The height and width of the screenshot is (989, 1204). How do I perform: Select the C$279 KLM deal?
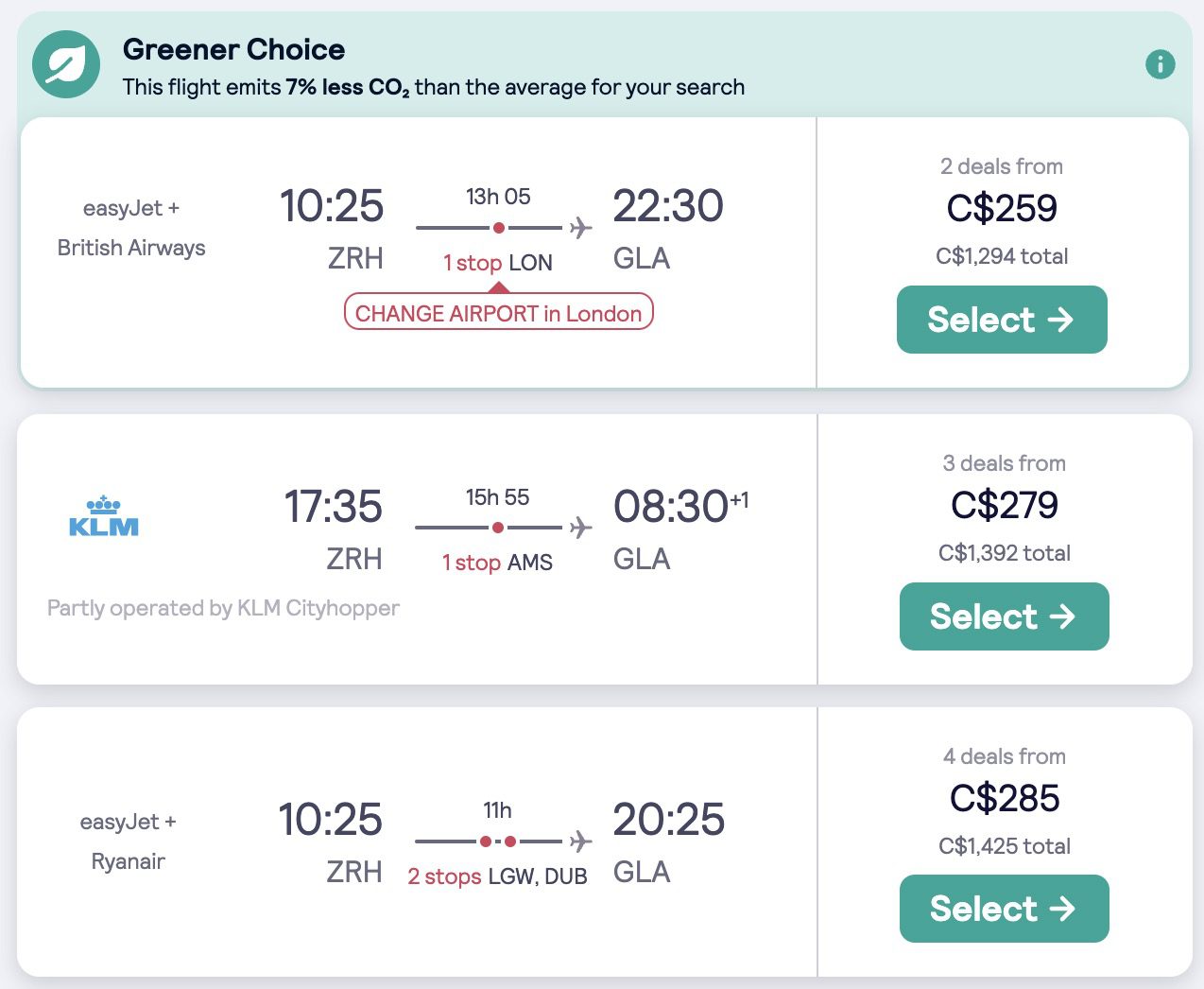click(x=1004, y=616)
